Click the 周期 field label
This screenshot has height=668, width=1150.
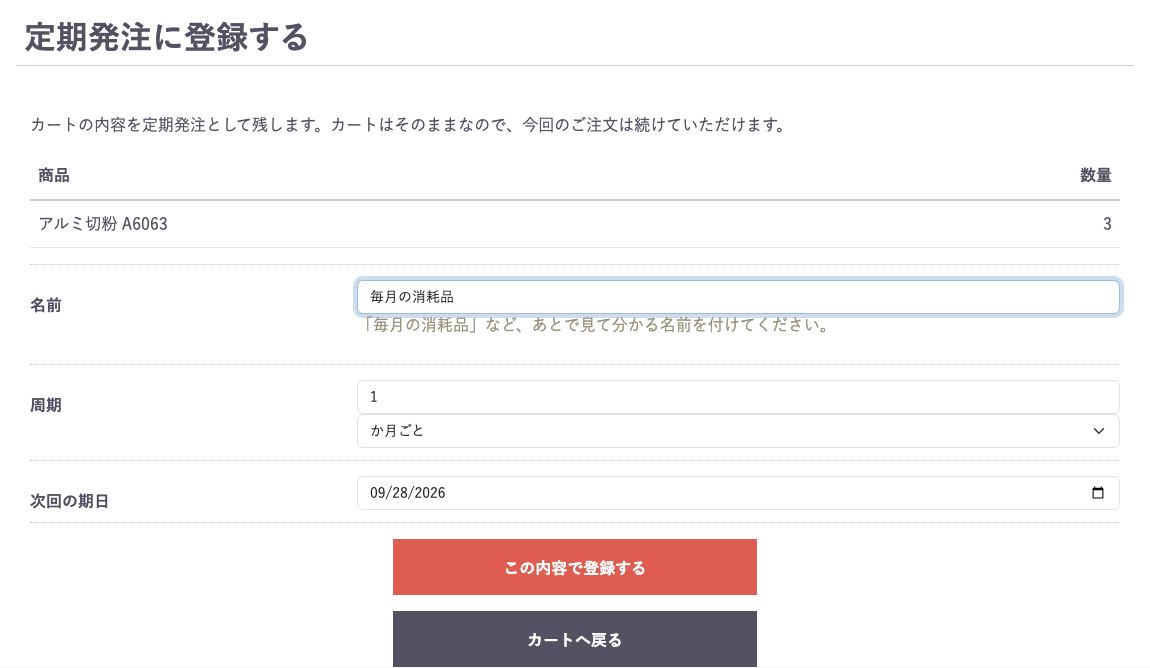coord(45,405)
